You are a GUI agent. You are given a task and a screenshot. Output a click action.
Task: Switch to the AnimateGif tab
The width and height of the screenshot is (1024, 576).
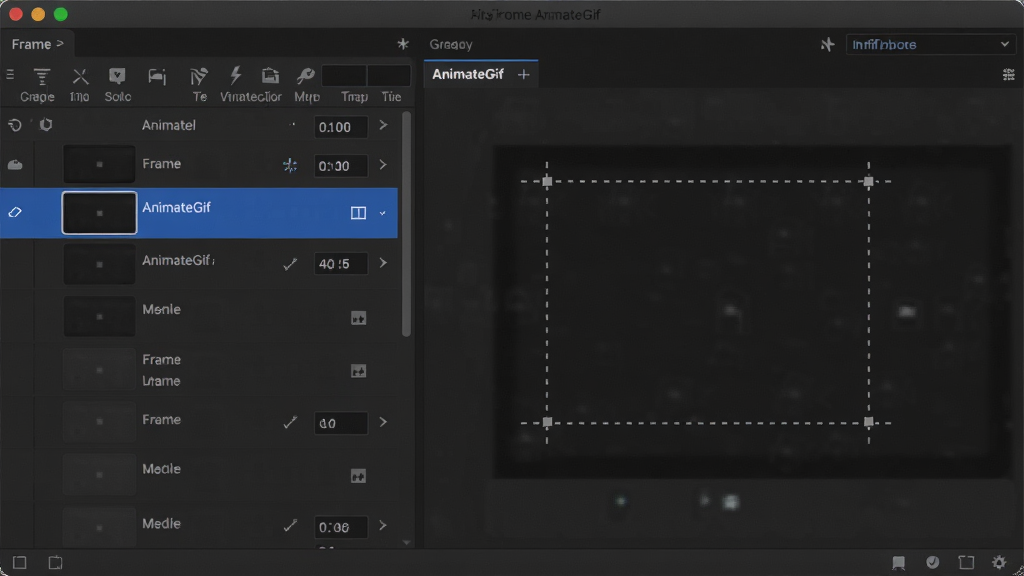coord(468,74)
